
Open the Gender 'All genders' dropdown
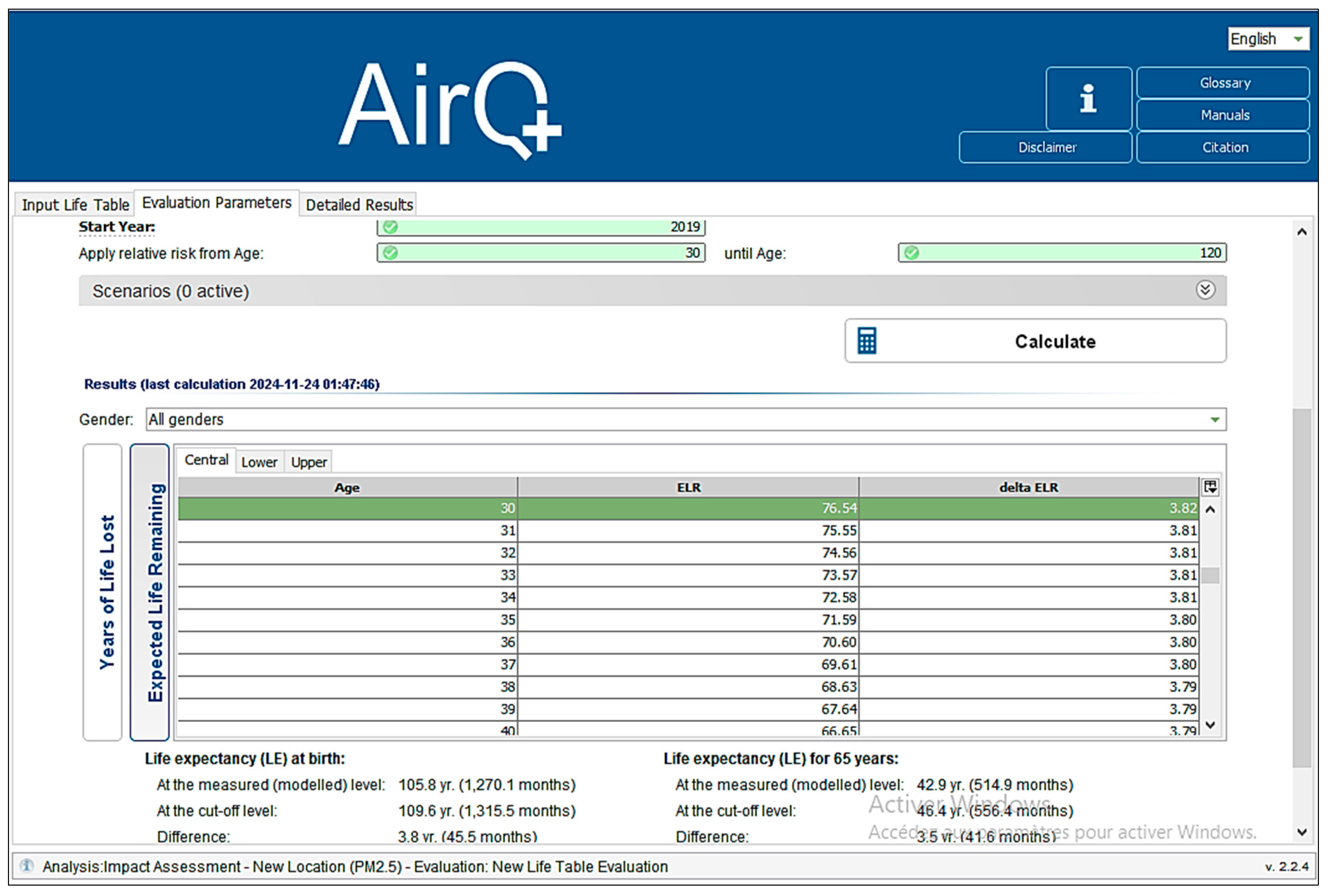pos(685,419)
